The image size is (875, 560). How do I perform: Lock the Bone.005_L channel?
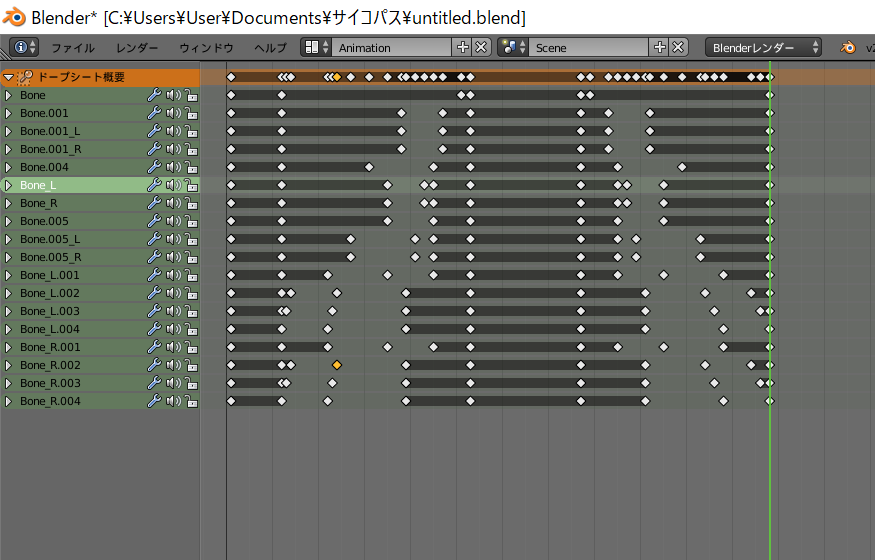pos(191,239)
